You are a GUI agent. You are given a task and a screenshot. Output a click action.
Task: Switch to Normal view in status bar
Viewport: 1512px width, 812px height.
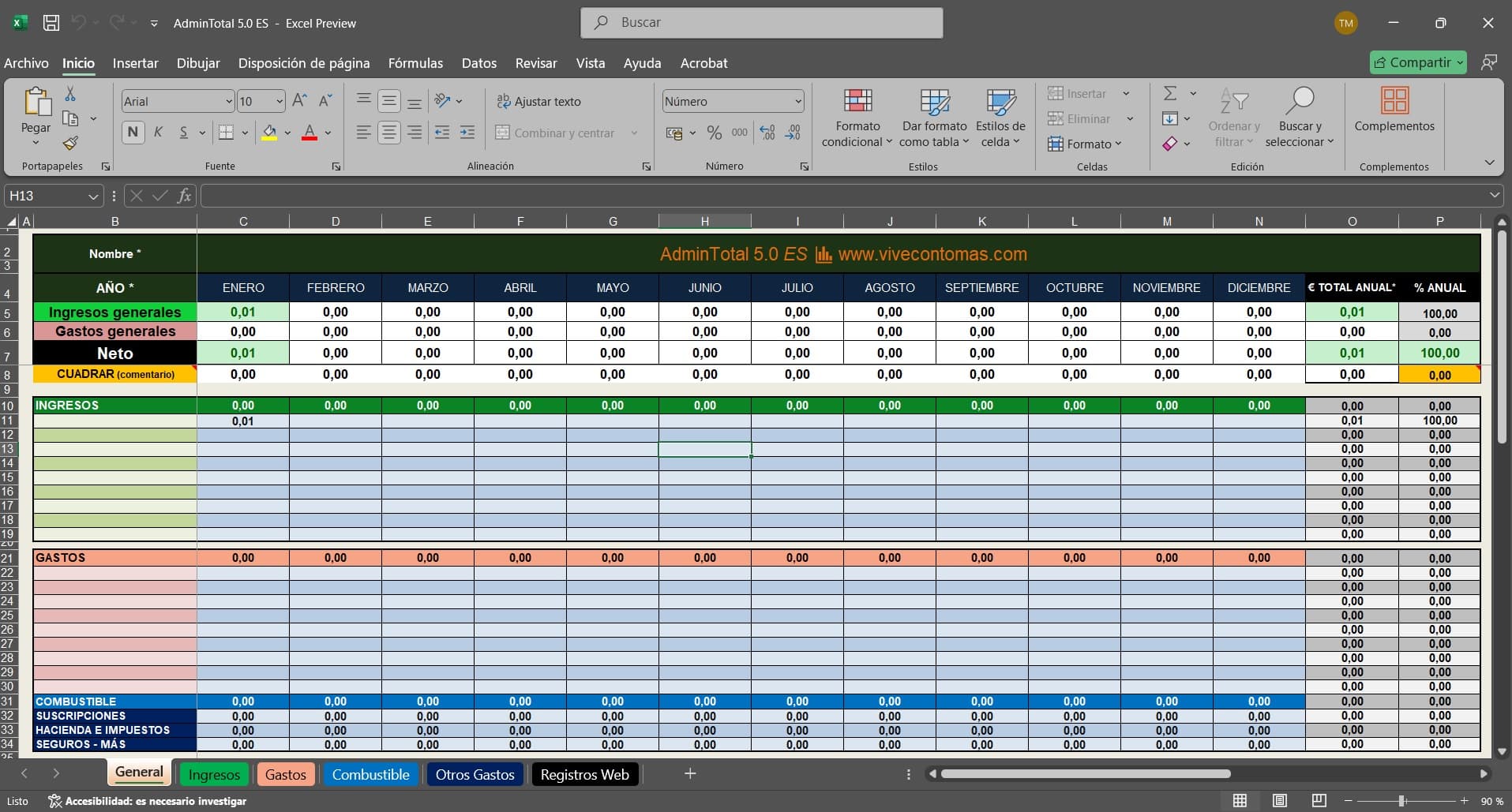pyautogui.click(x=1240, y=800)
